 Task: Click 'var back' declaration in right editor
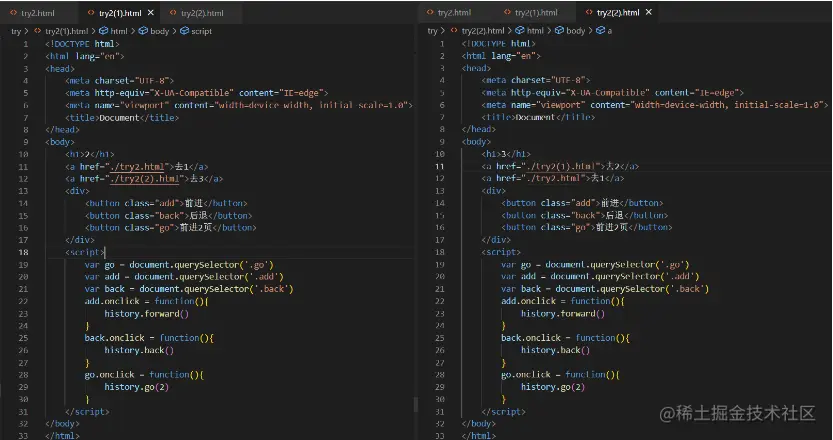pyautogui.click(x=605, y=289)
